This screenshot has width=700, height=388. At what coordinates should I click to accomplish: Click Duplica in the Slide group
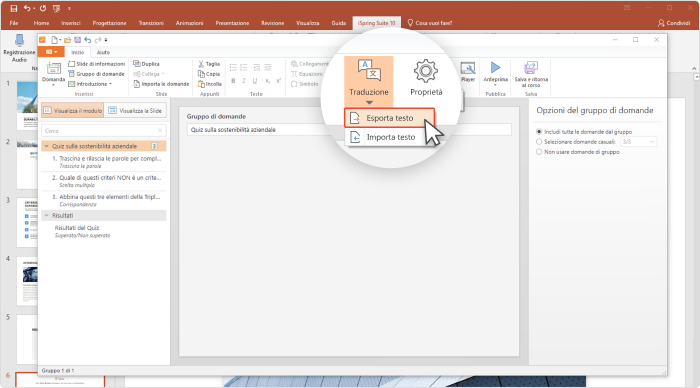[x=146, y=64]
